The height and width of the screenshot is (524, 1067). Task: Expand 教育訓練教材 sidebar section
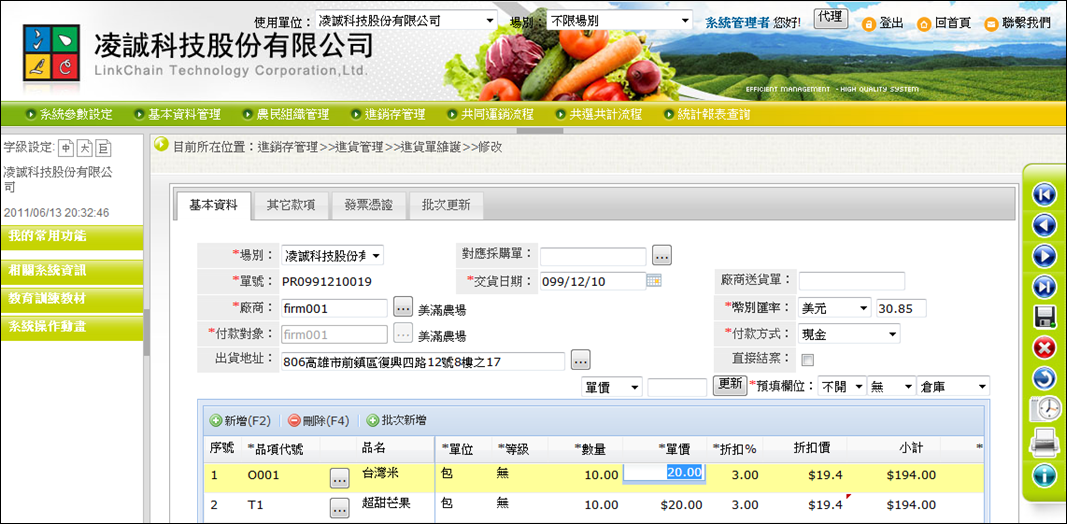click(x=71, y=299)
